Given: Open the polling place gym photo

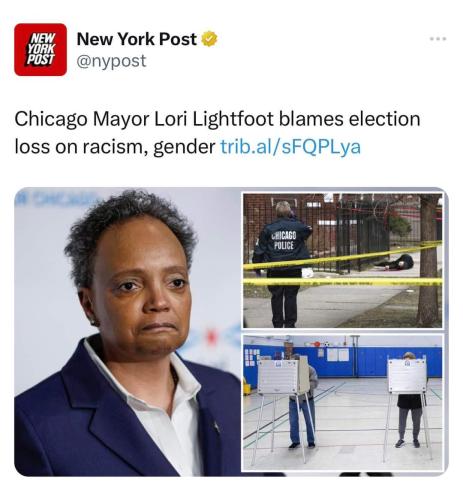Looking at the screenshot, I should [343, 402].
